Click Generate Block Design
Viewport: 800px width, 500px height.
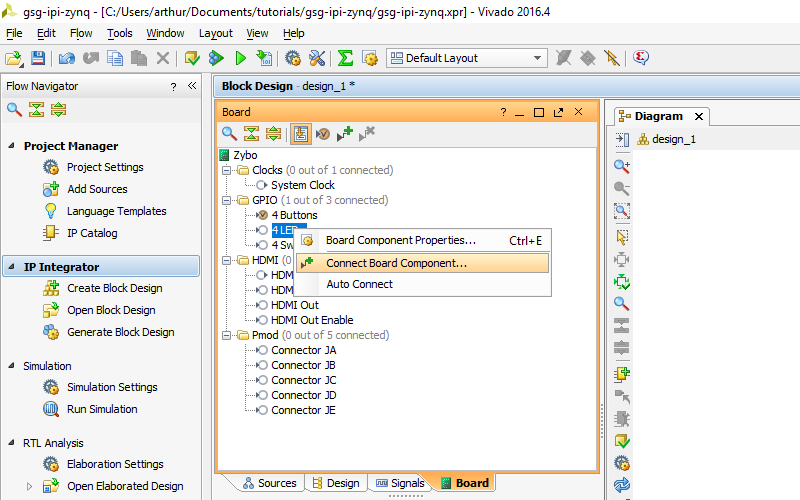tap(120, 332)
